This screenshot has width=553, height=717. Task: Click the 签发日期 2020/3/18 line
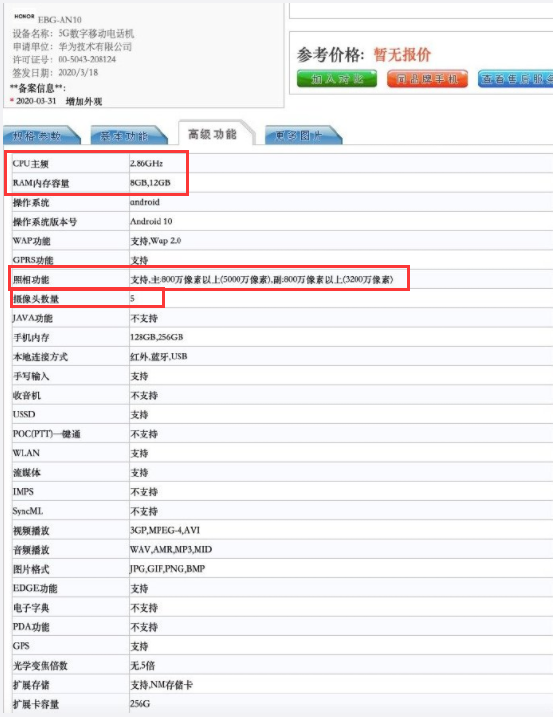(x=55, y=73)
